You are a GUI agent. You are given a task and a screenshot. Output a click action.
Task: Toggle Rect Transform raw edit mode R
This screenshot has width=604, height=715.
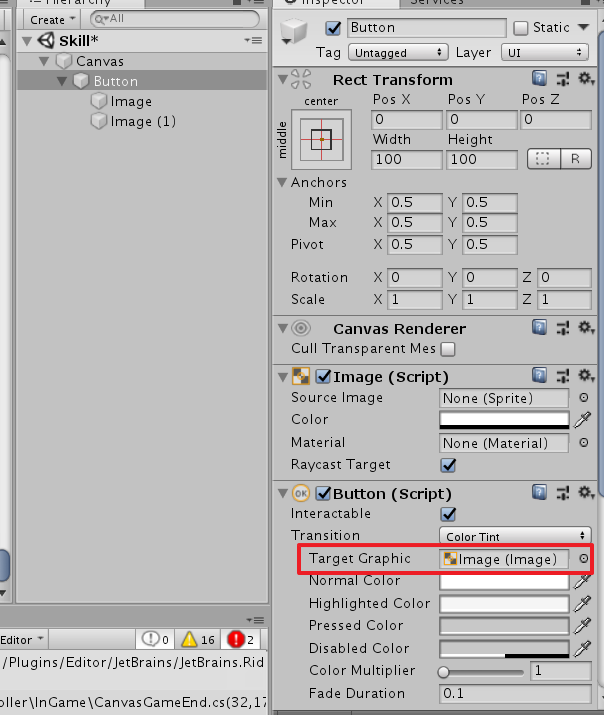tap(576, 159)
